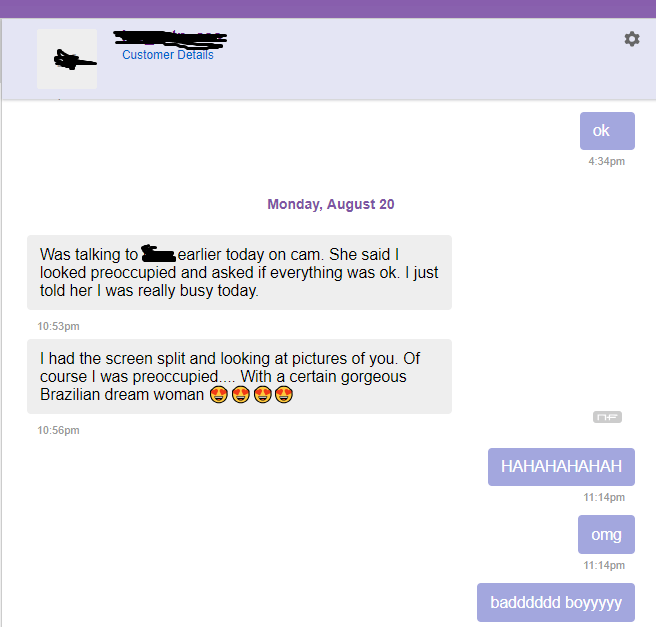This screenshot has width=656, height=627.
Task: Open the settings gear icon
Action: (632, 39)
